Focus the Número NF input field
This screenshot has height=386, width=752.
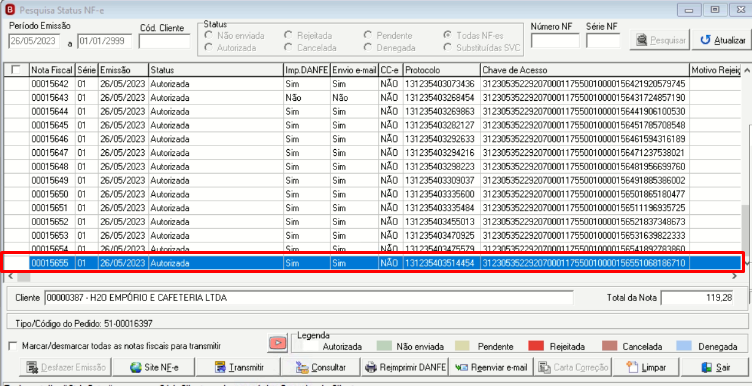coord(555,41)
